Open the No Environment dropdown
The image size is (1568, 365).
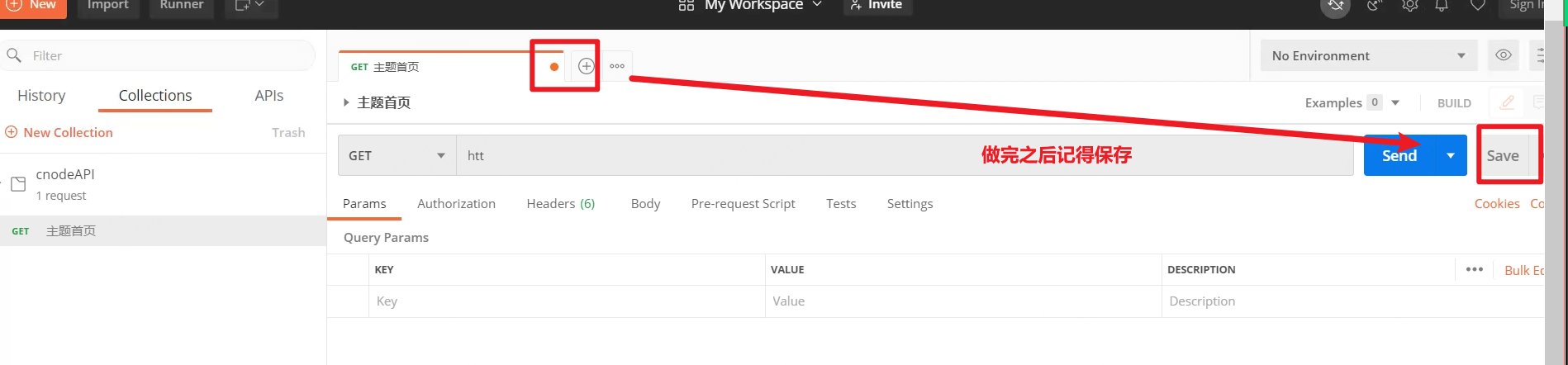pyautogui.click(x=1368, y=55)
